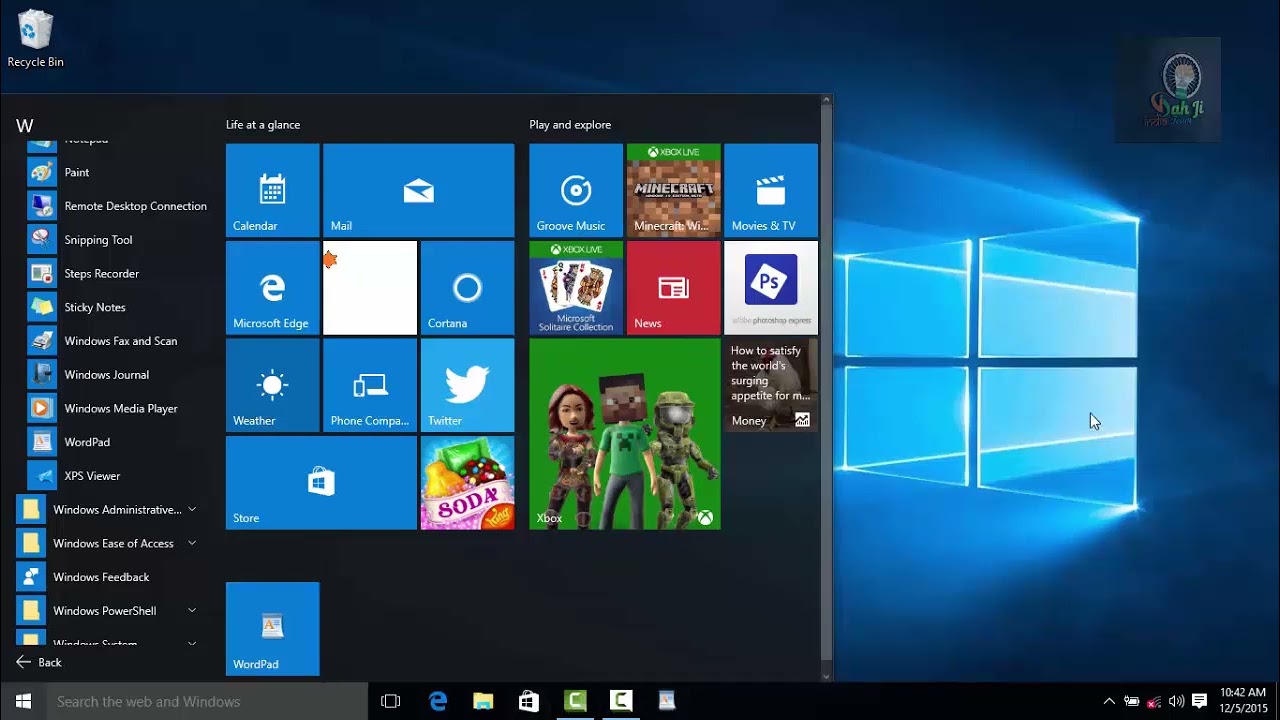This screenshot has height=720, width=1280.
Task: Expand the Windows PowerShell folder chevron
Action: coord(192,611)
